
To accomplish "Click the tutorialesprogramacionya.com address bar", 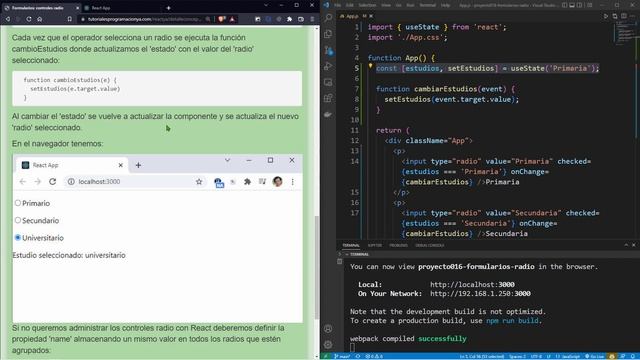I will pos(144,19).
